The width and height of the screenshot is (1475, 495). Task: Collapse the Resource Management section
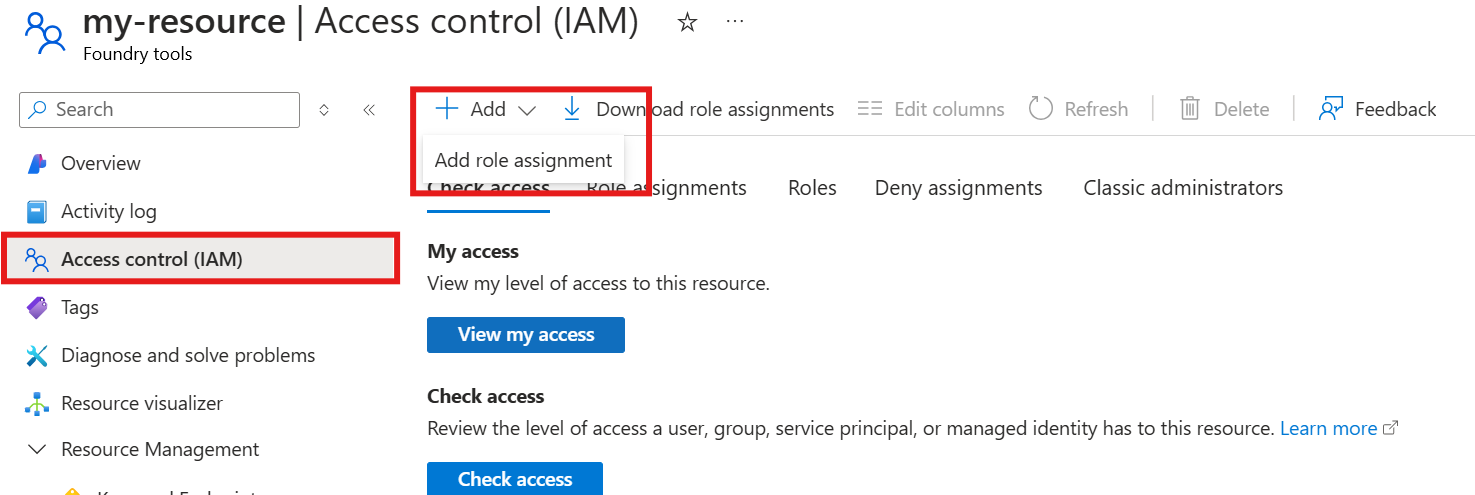pyautogui.click(x=37, y=450)
